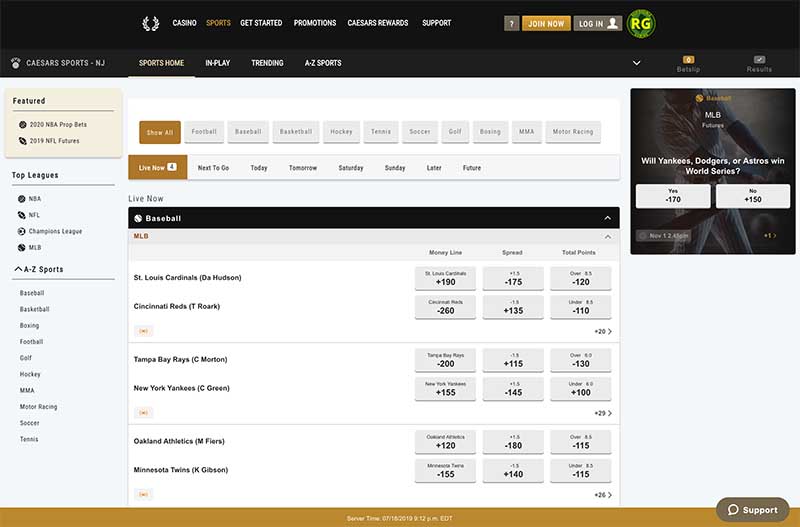This screenshot has width=800, height=527.
Task: Click the football icon next to 2019 NFL Futures
Action: pyautogui.click(x=22, y=141)
